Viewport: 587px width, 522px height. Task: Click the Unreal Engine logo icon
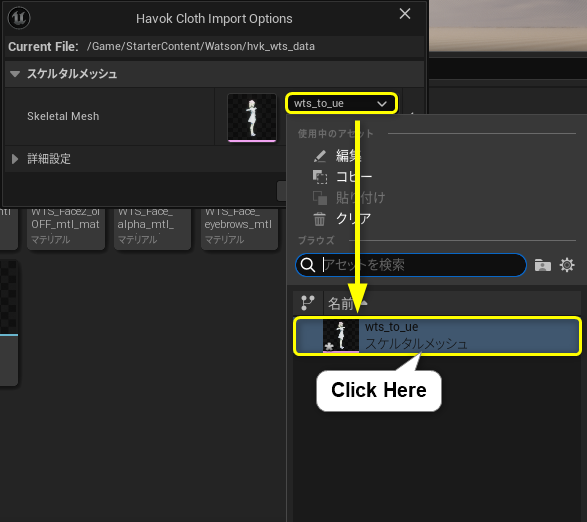pos(19,18)
